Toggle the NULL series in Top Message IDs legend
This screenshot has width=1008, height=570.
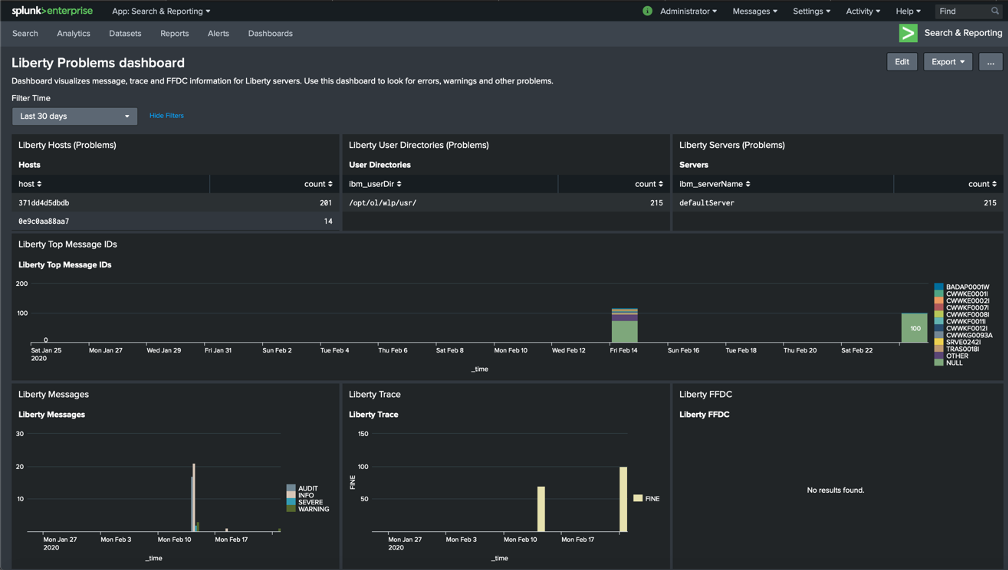[x=955, y=363]
